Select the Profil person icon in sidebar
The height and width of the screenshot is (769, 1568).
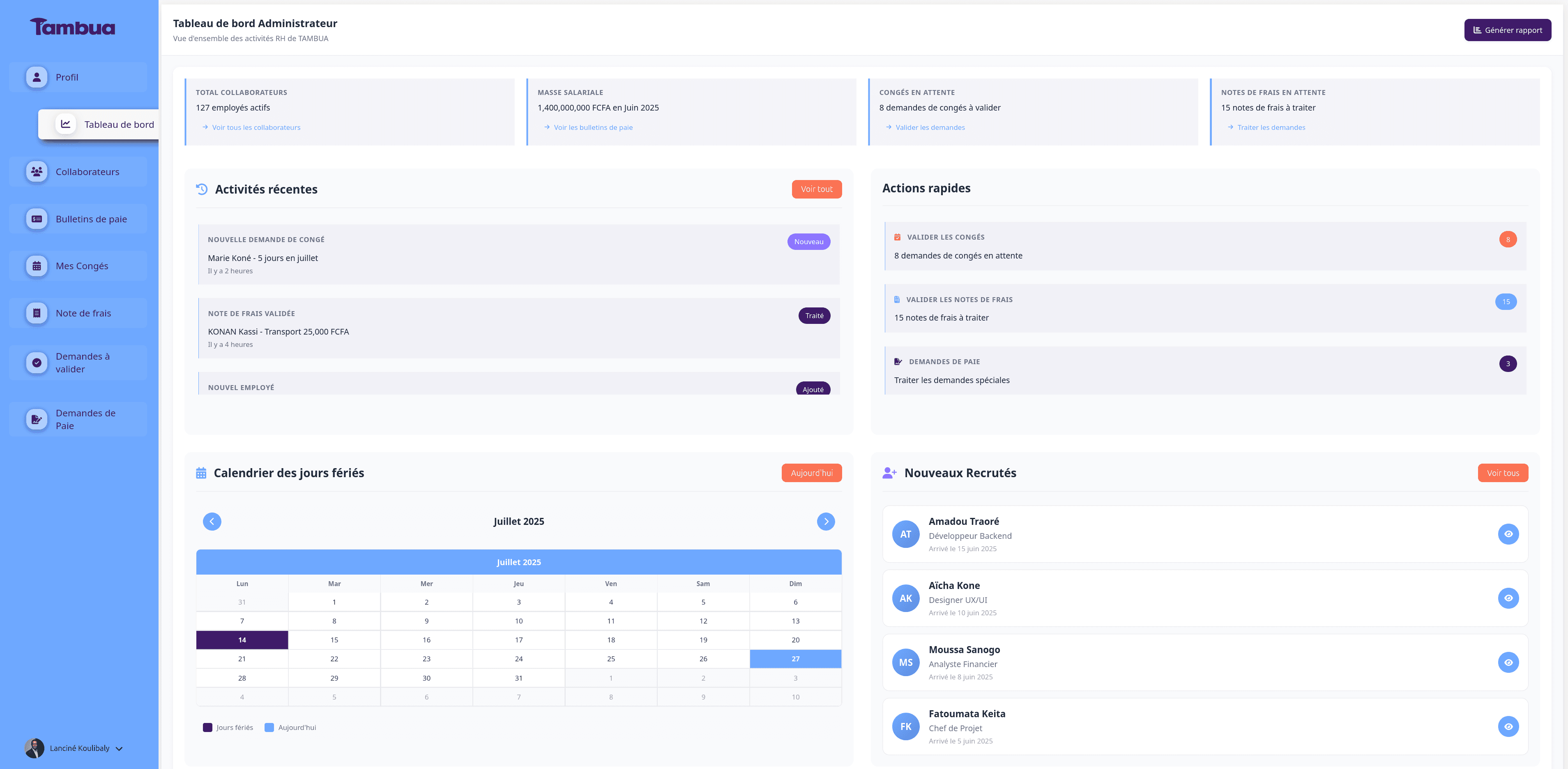tap(37, 77)
